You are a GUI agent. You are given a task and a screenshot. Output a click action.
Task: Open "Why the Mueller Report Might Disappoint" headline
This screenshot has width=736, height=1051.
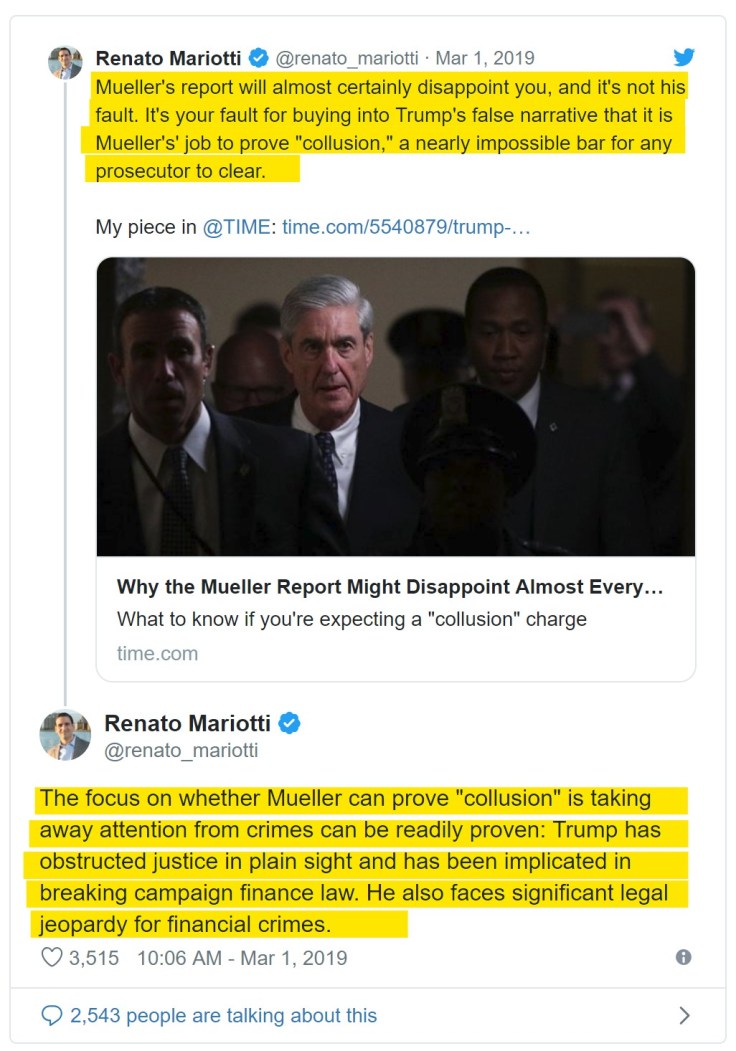coord(390,586)
